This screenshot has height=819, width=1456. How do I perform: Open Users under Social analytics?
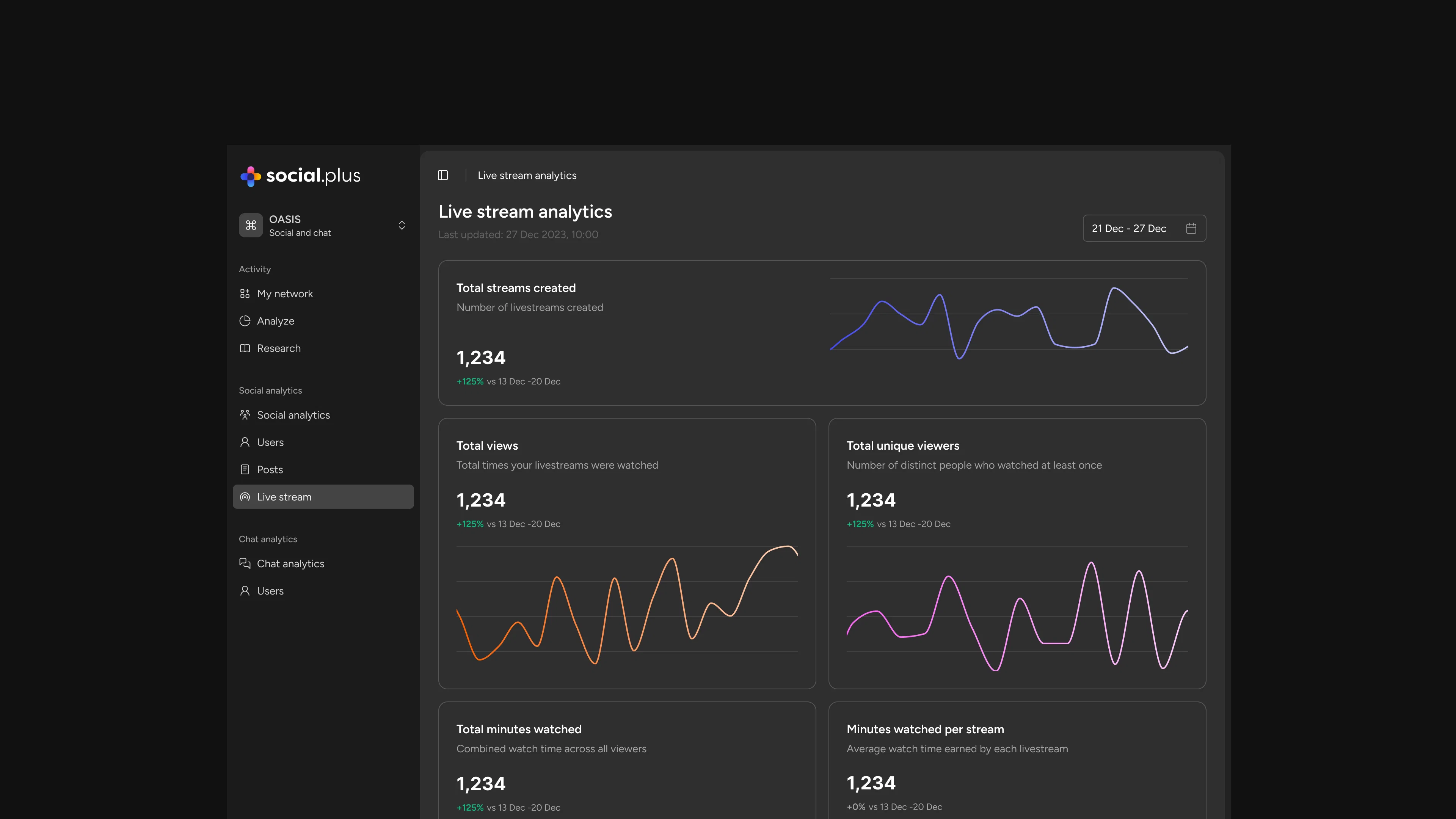(270, 442)
